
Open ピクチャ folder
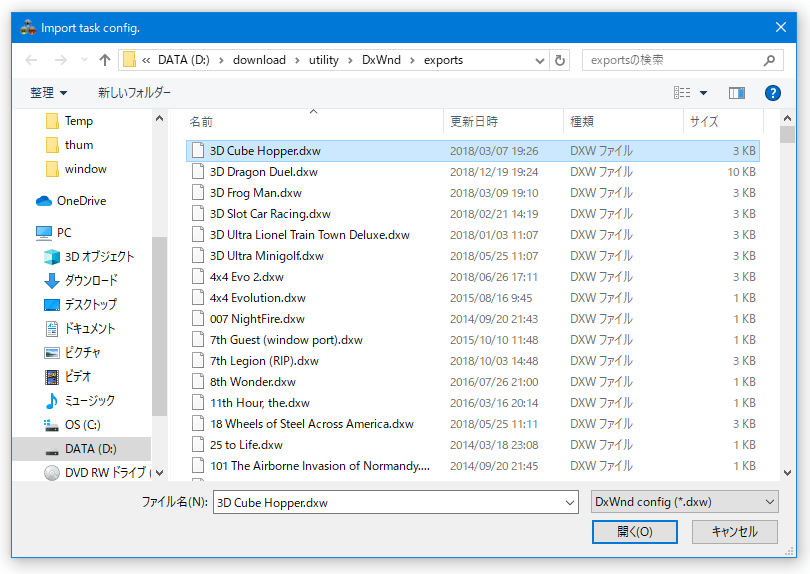82,352
